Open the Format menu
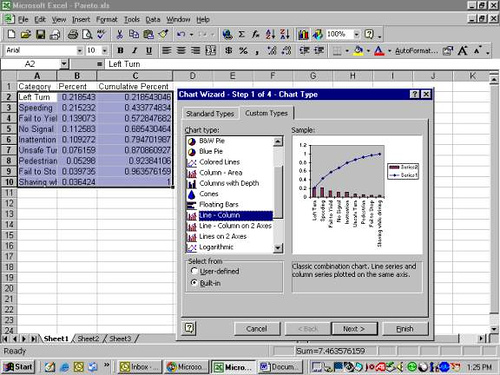 point(107,20)
